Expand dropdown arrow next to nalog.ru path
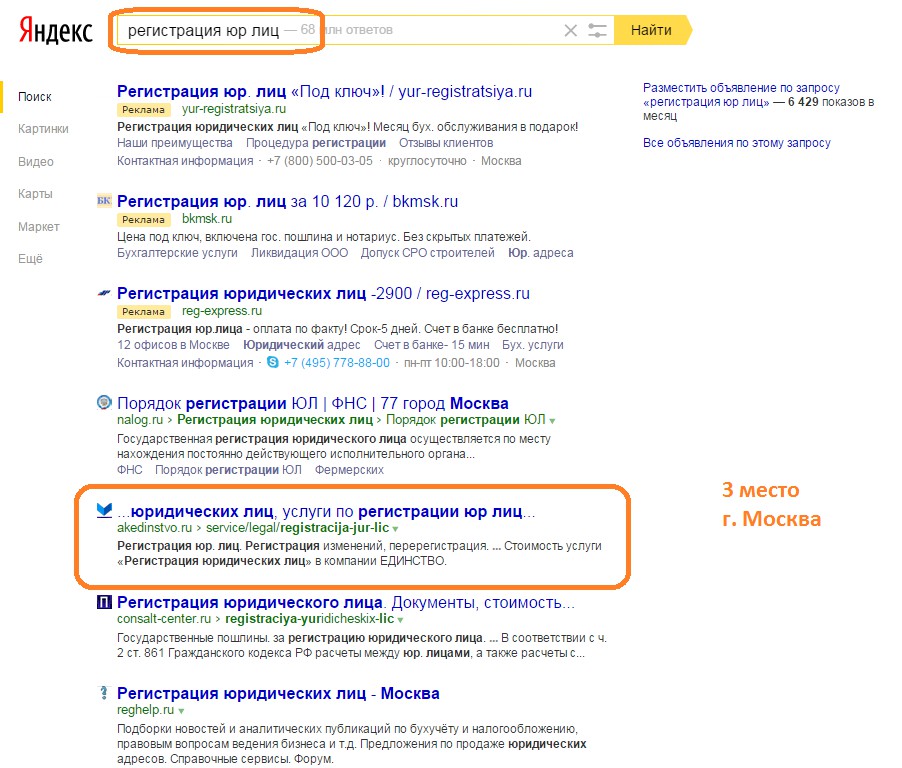 pos(552,421)
